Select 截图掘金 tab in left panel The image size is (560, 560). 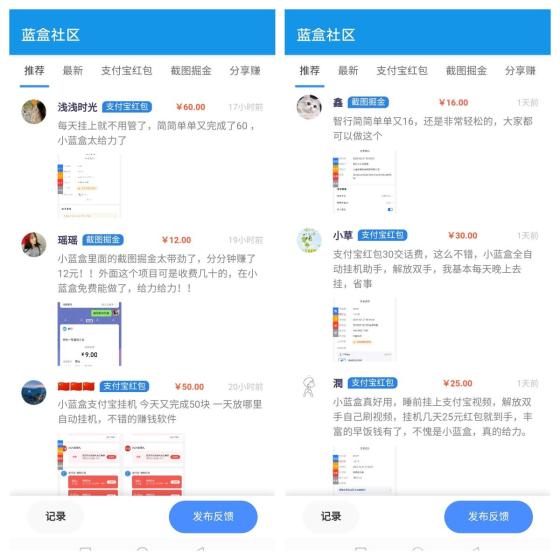(x=191, y=71)
